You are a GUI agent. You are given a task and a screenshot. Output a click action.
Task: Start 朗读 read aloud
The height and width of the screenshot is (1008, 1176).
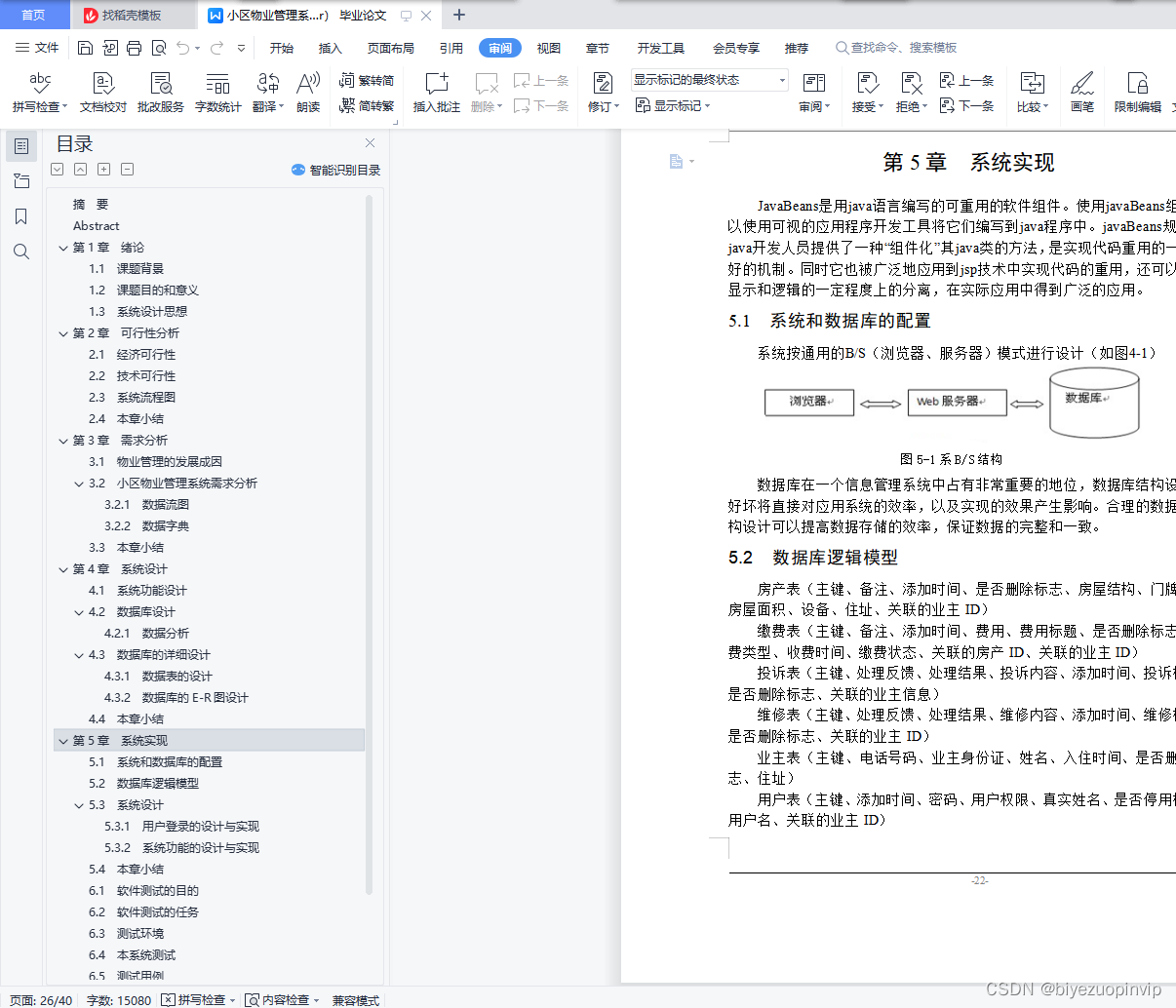point(308,93)
